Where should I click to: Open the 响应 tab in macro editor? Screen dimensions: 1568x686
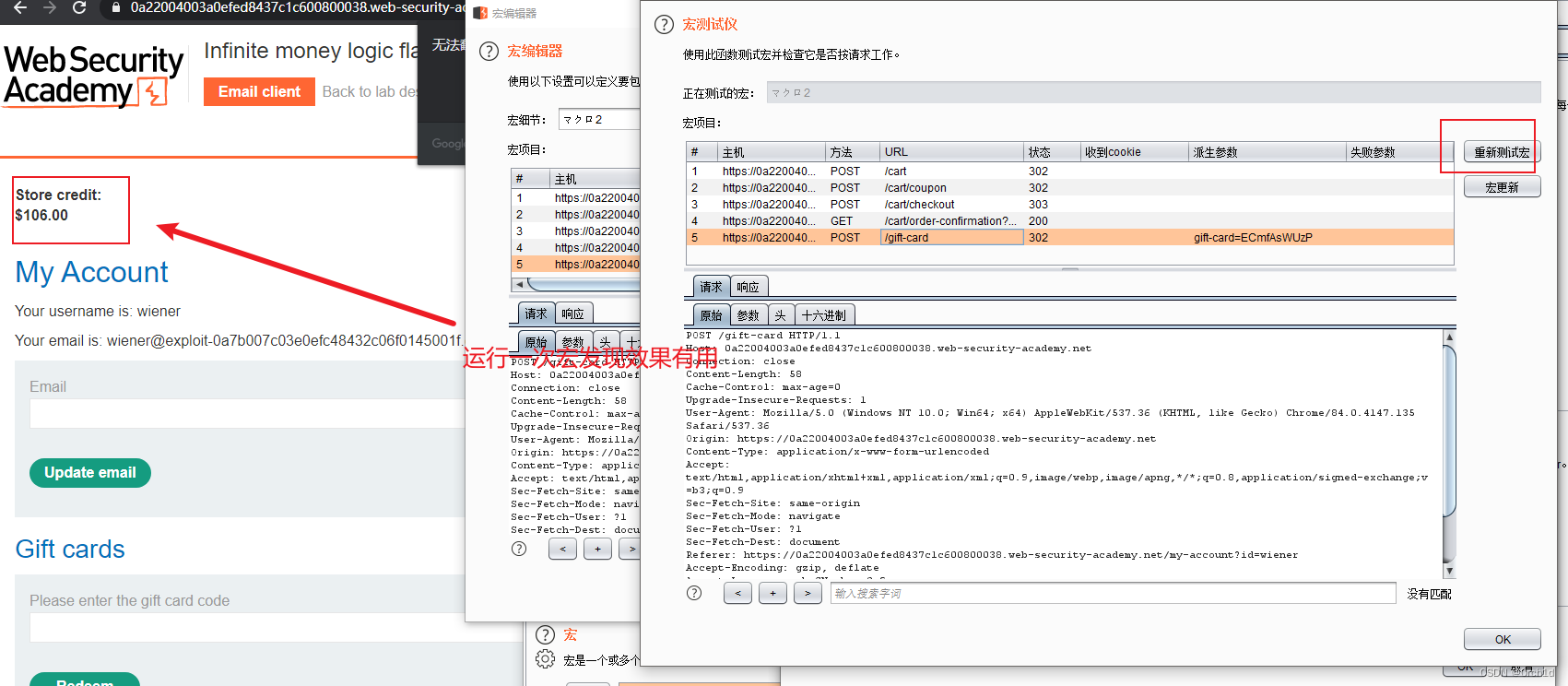(x=573, y=313)
